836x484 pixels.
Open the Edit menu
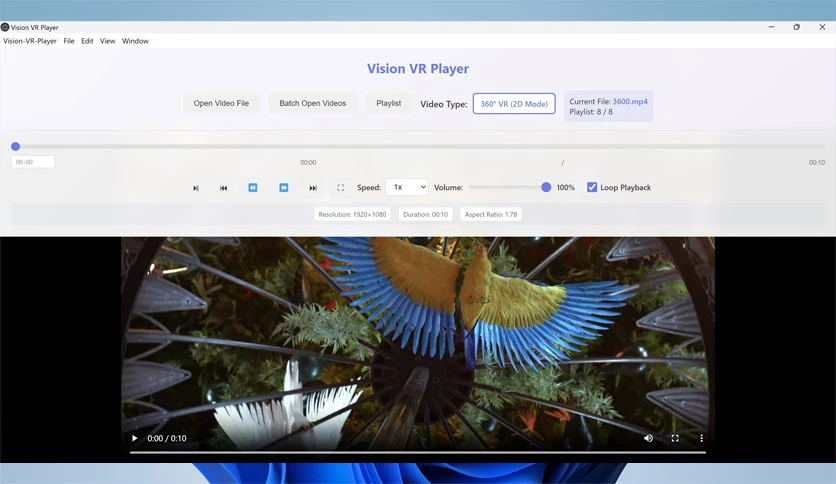click(87, 41)
